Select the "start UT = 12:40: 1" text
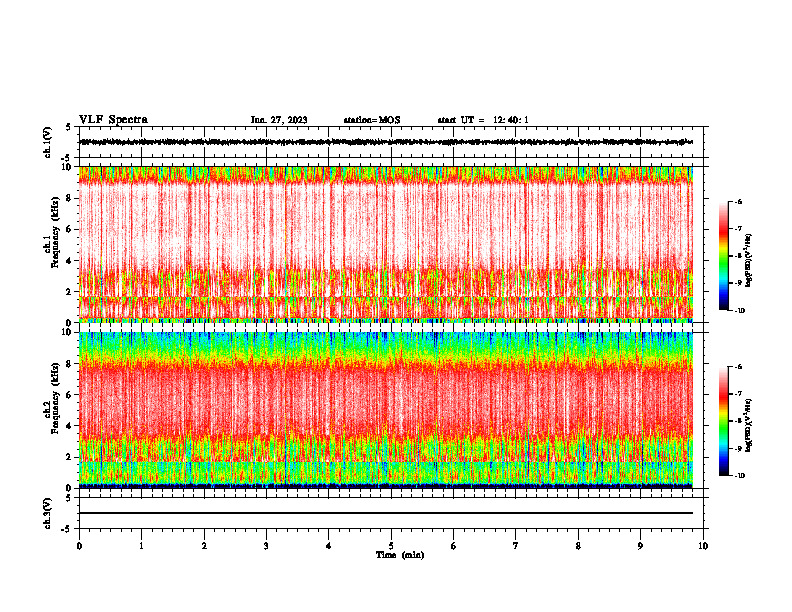The image size is (792, 612). pos(483,120)
